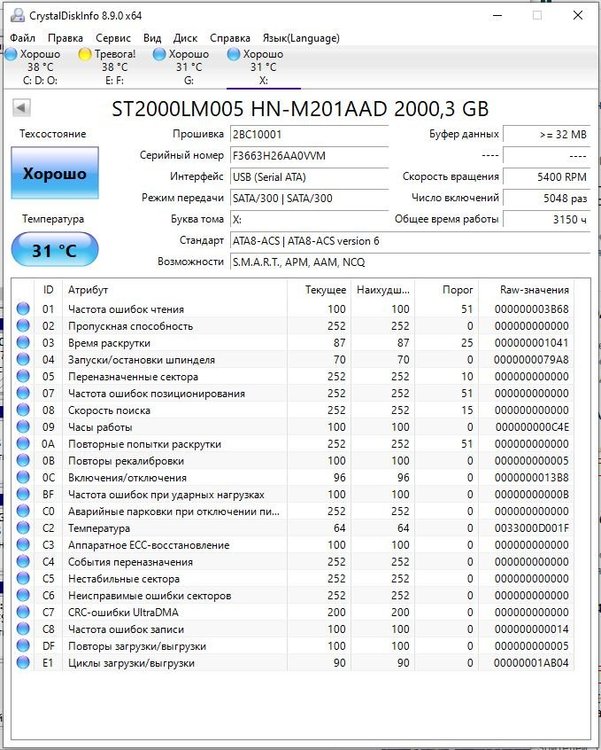
Task: Click the Общее время работы value 3150 ч
Action: [x=546, y=220]
